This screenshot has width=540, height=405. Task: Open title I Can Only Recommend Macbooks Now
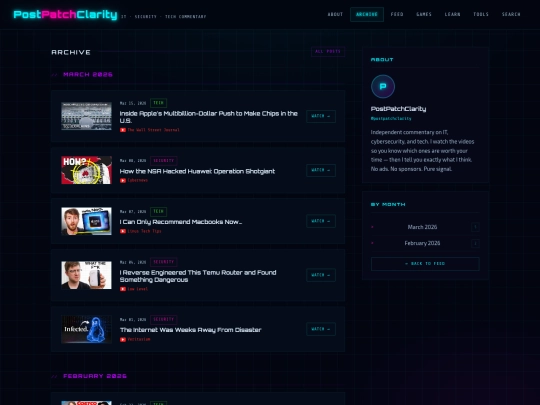(180, 222)
